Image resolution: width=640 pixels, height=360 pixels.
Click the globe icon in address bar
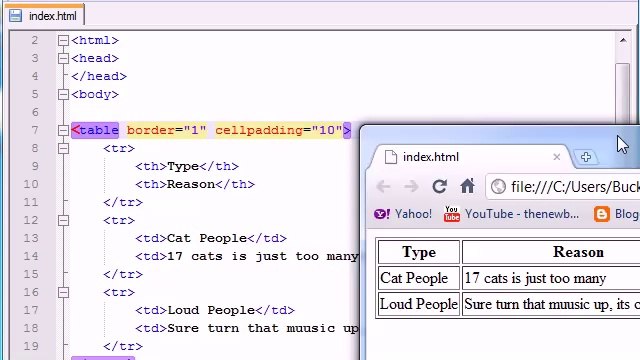click(x=498, y=187)
